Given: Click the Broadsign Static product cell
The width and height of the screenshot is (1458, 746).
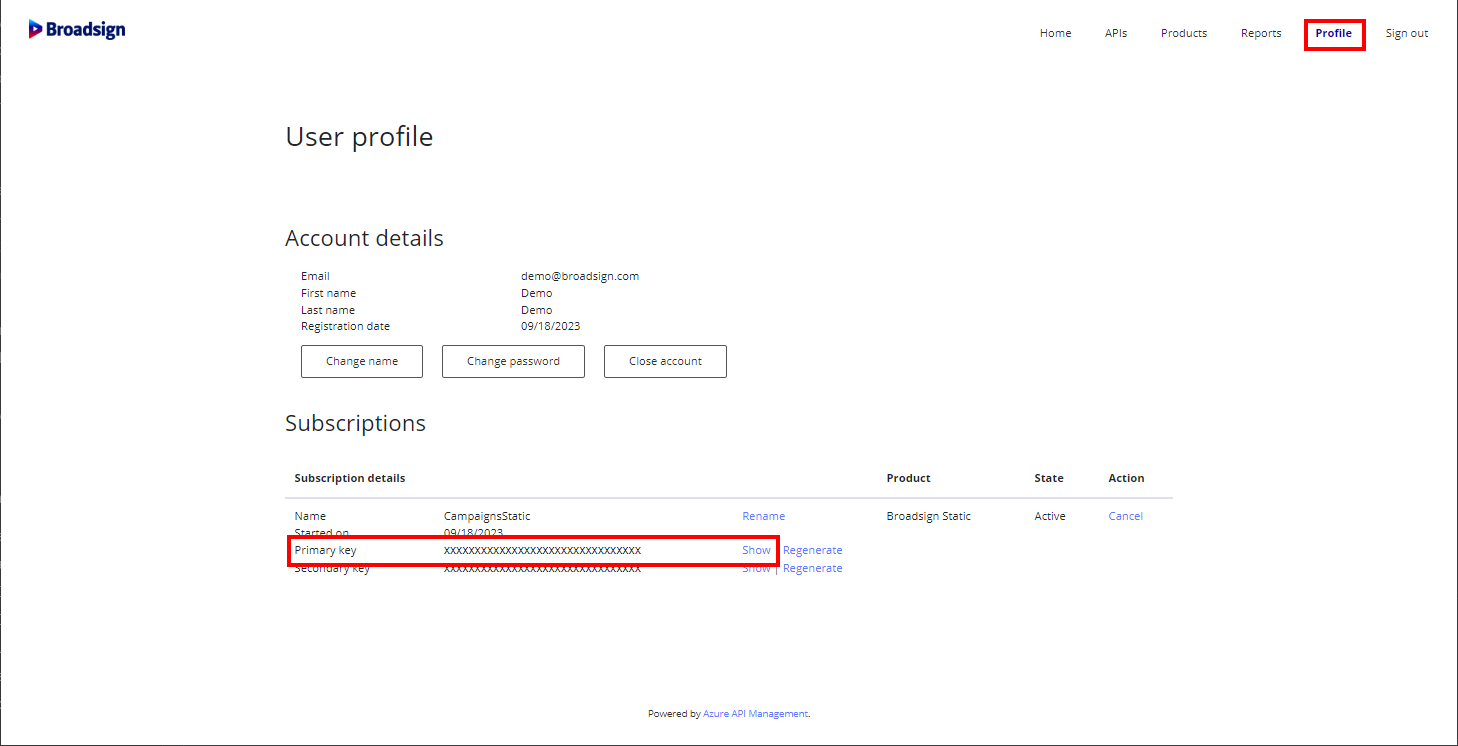Looking at the screenshot, I should pyautogui.click(x=929, y=516).
